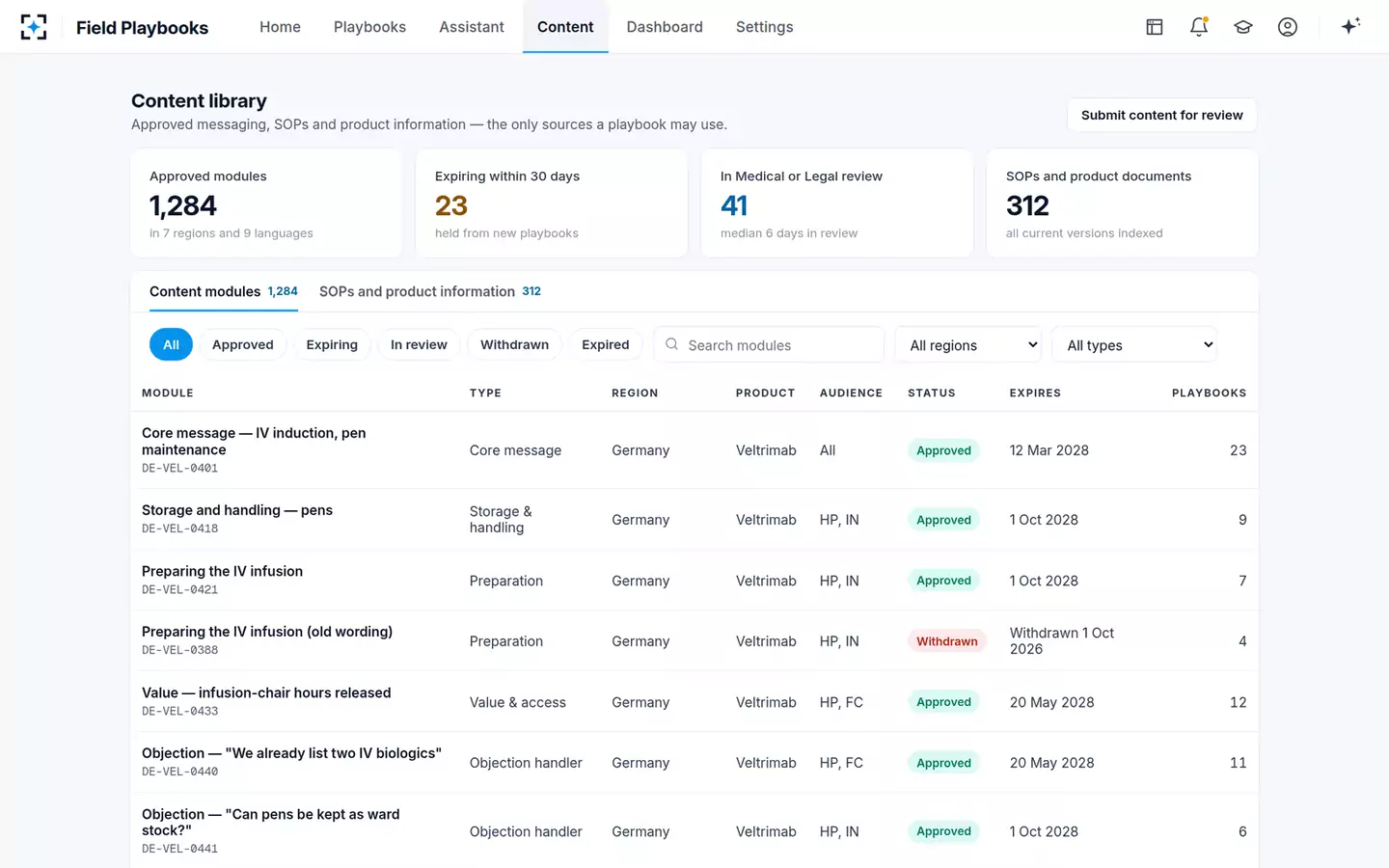
Task: Click the code DE-VEL-0418
Action: point(179,529)
